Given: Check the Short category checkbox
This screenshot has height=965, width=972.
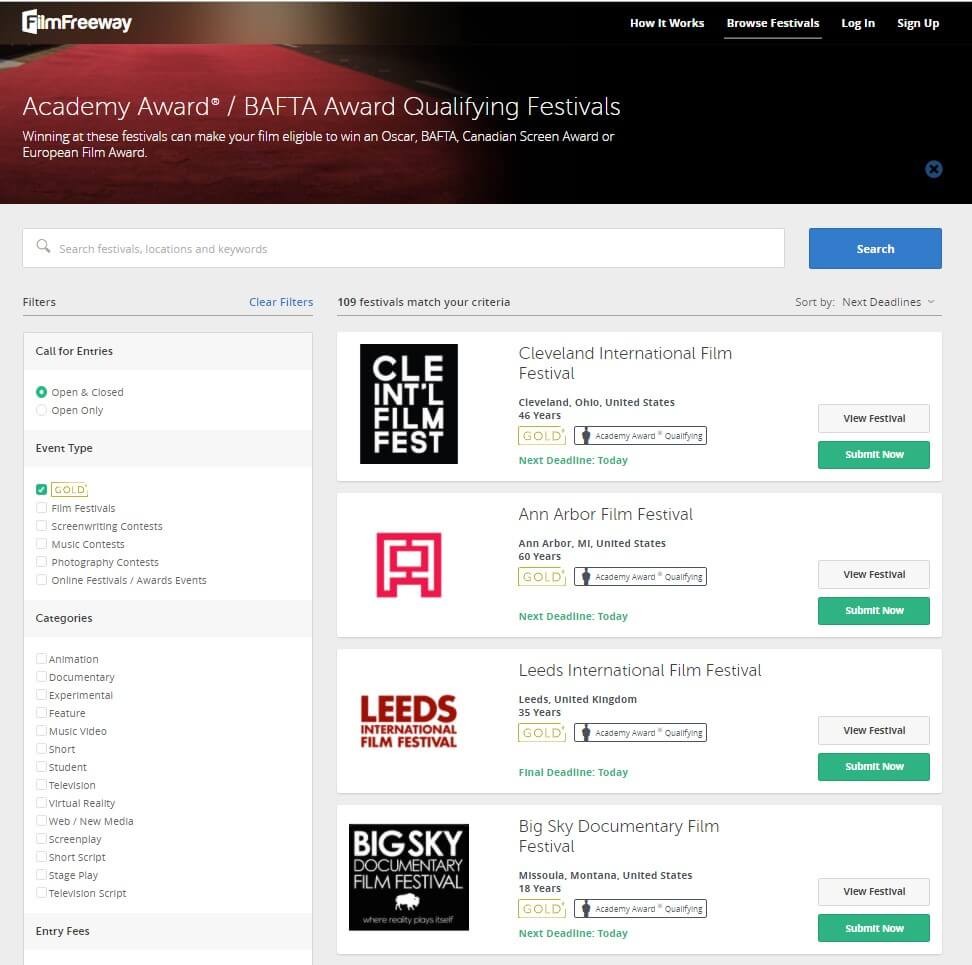Looking at the screenshot, I should point(42,748).
